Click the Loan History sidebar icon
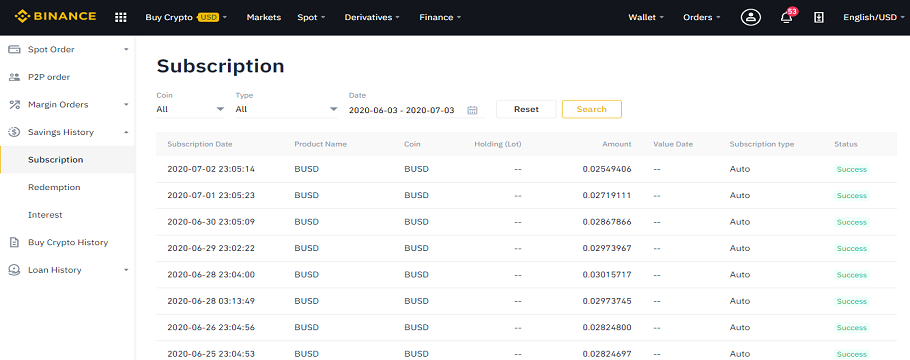The width and height of the screenshot is (910, 360). 15,270
